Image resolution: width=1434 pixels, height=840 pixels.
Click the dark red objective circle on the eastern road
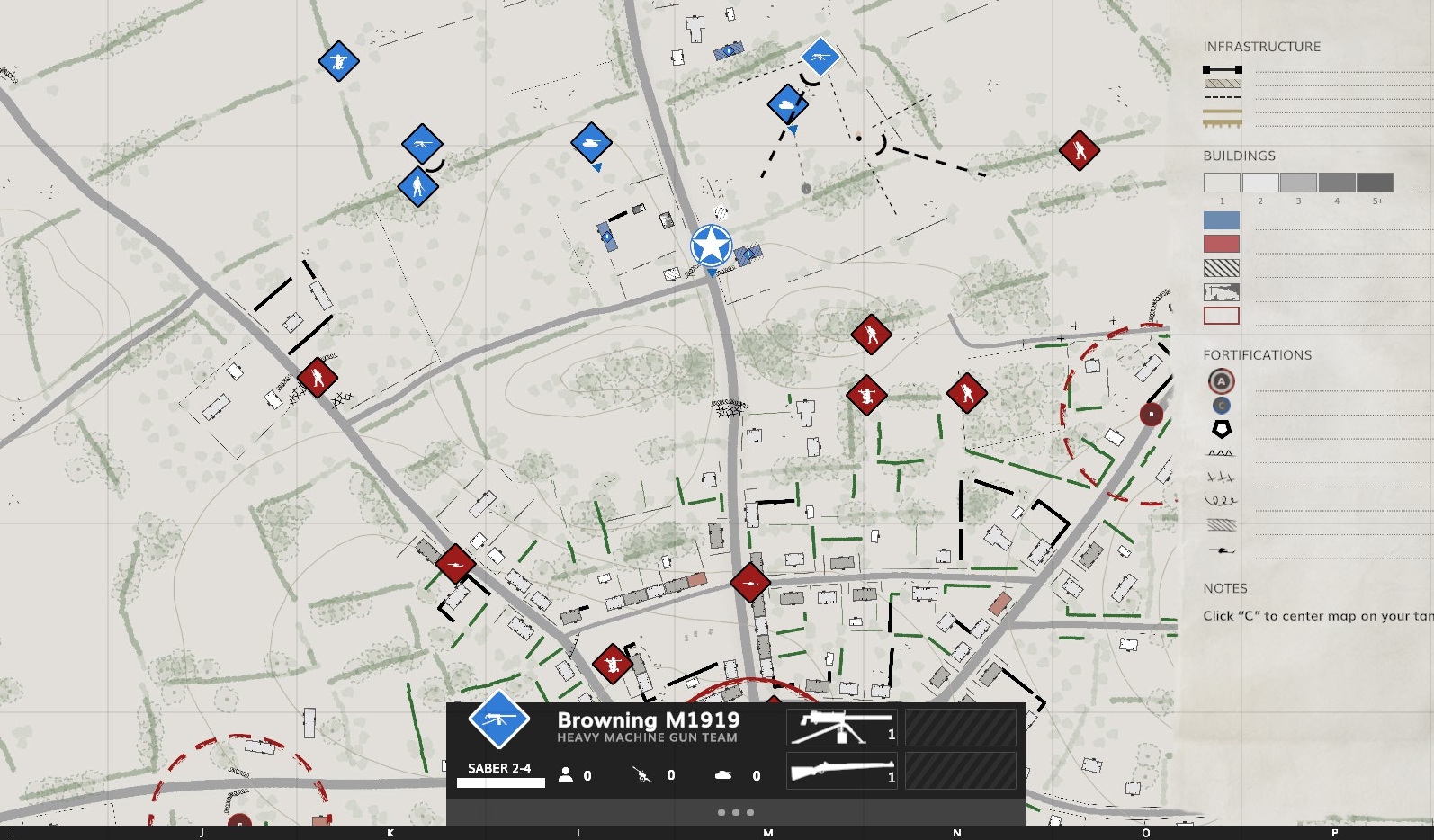(1151, 414)
